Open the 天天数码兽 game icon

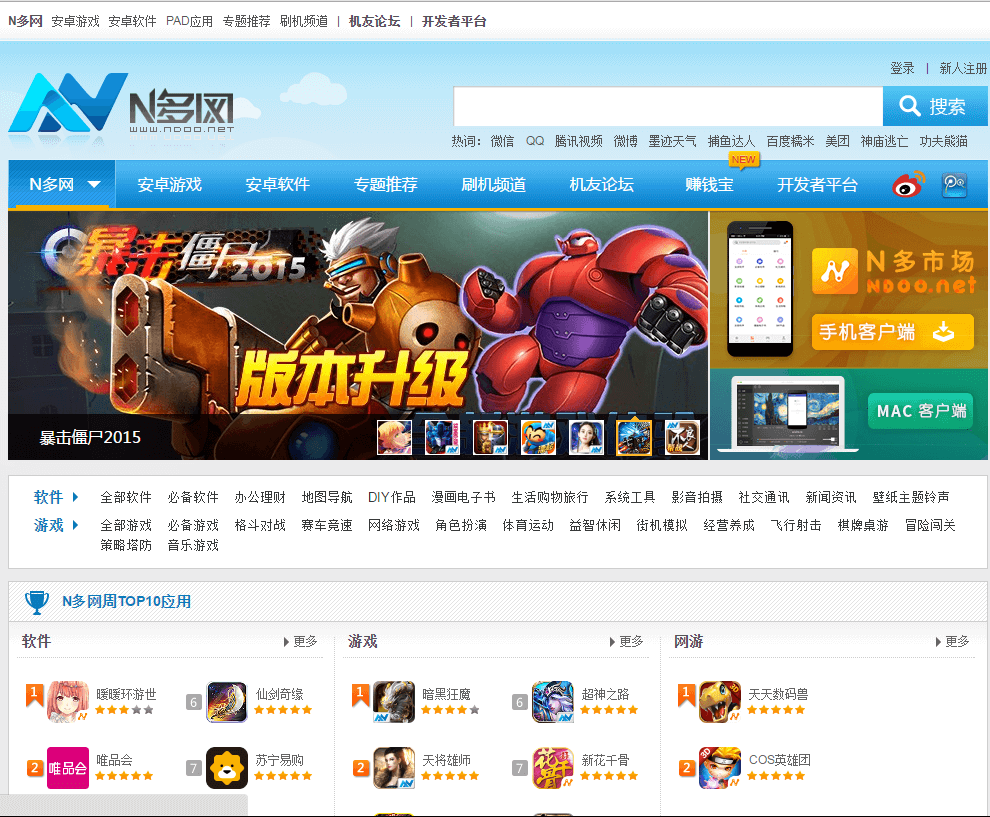point(719,701)
